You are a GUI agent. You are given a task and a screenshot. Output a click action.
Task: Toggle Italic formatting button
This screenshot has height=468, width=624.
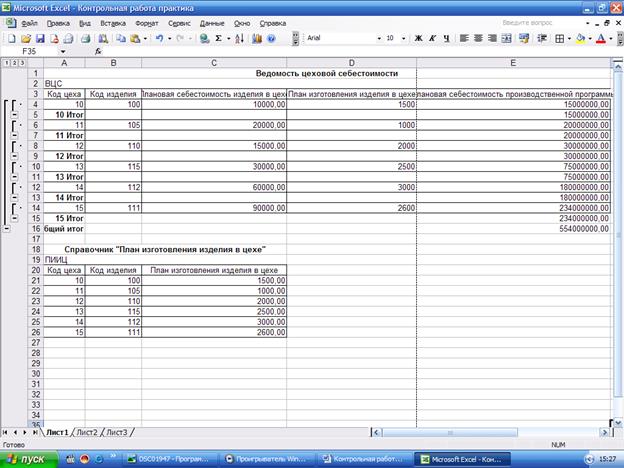tap(432, 38)
